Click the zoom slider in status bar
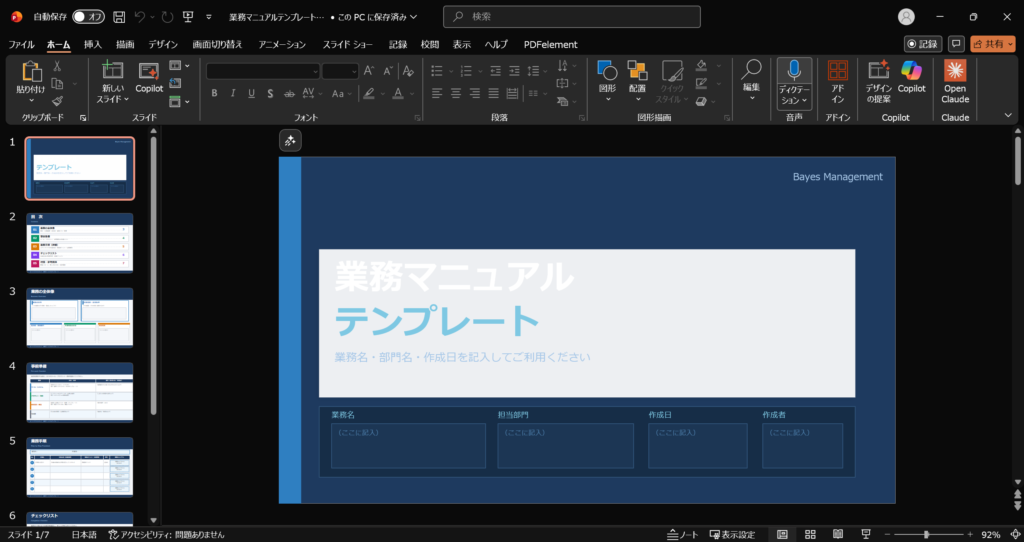 coord(925,535)
